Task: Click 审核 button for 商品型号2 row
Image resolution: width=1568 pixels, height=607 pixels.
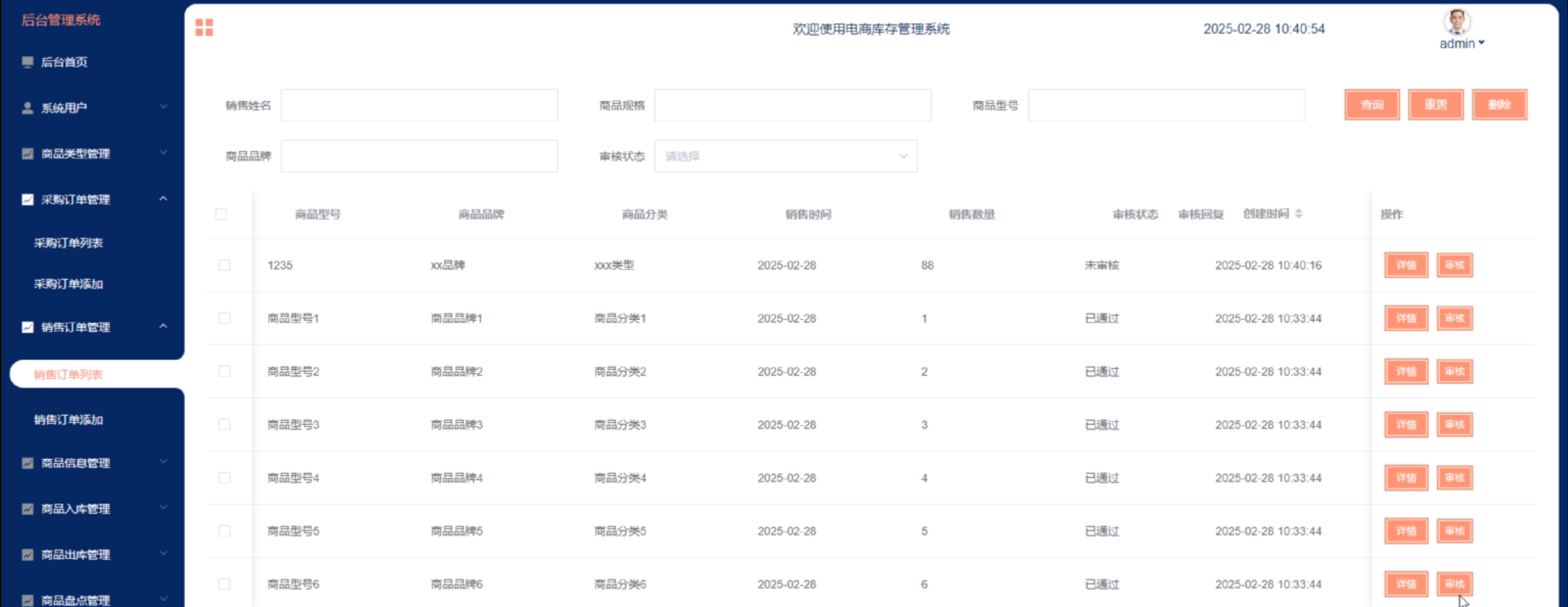Action: pyautogui.click(x=1454, y=371)
